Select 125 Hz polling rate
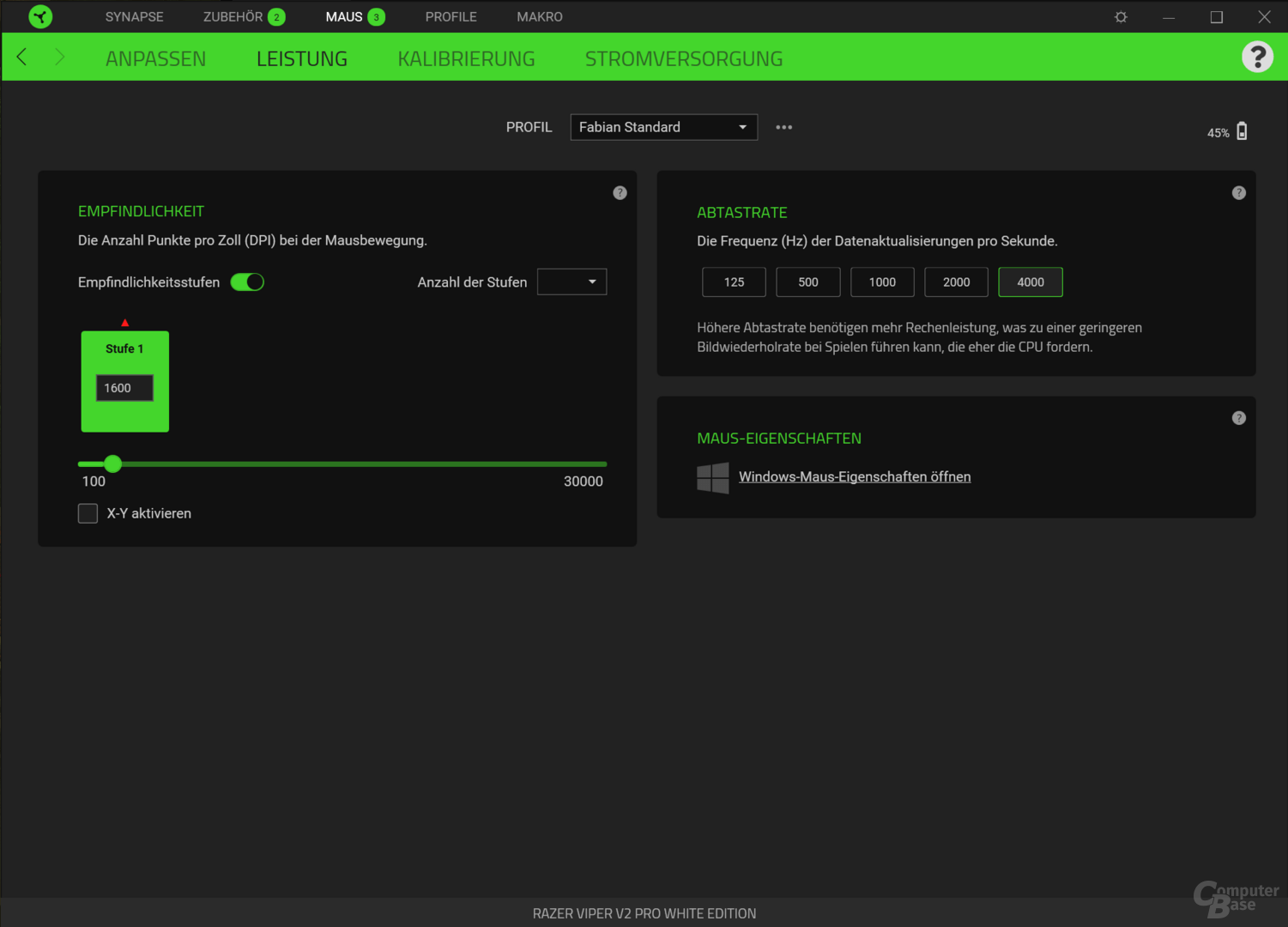Image resolution: width=1288 pixels, height=927 pixels. tap(734, 282)
